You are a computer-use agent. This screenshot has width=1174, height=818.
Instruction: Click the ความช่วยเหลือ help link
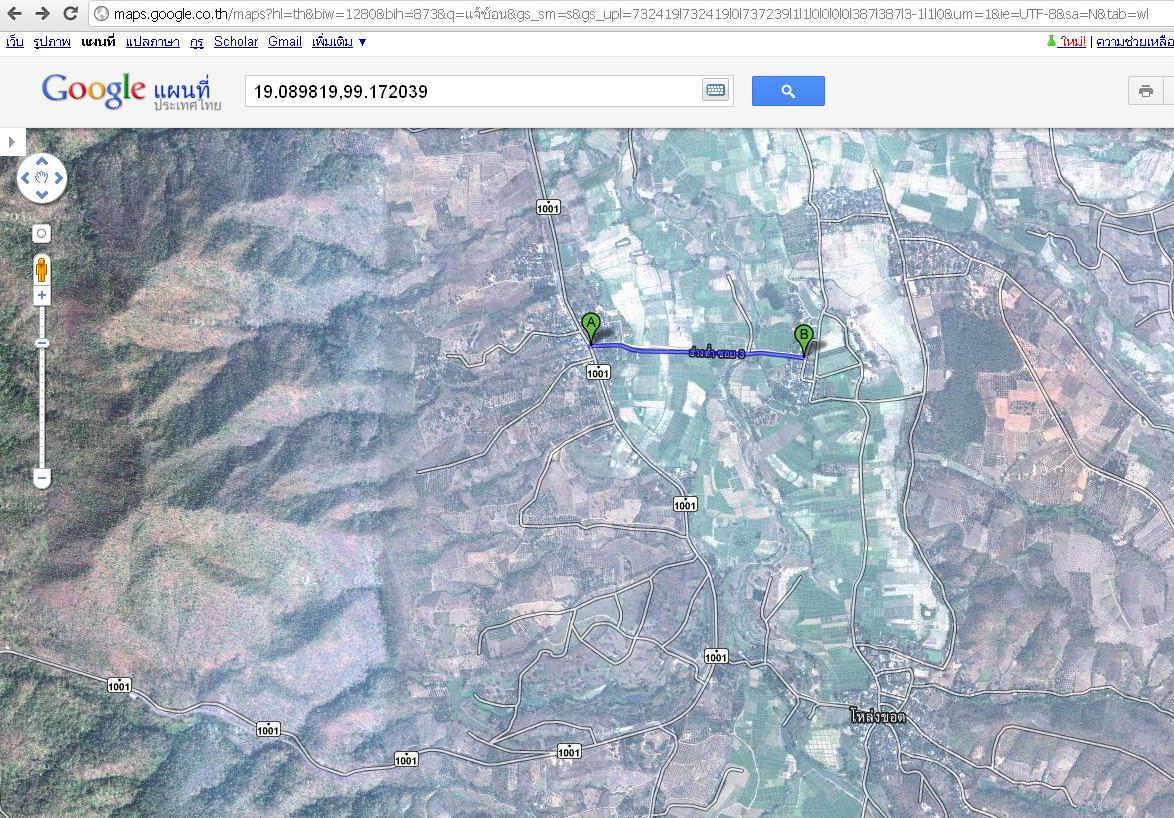[1135, 42]
